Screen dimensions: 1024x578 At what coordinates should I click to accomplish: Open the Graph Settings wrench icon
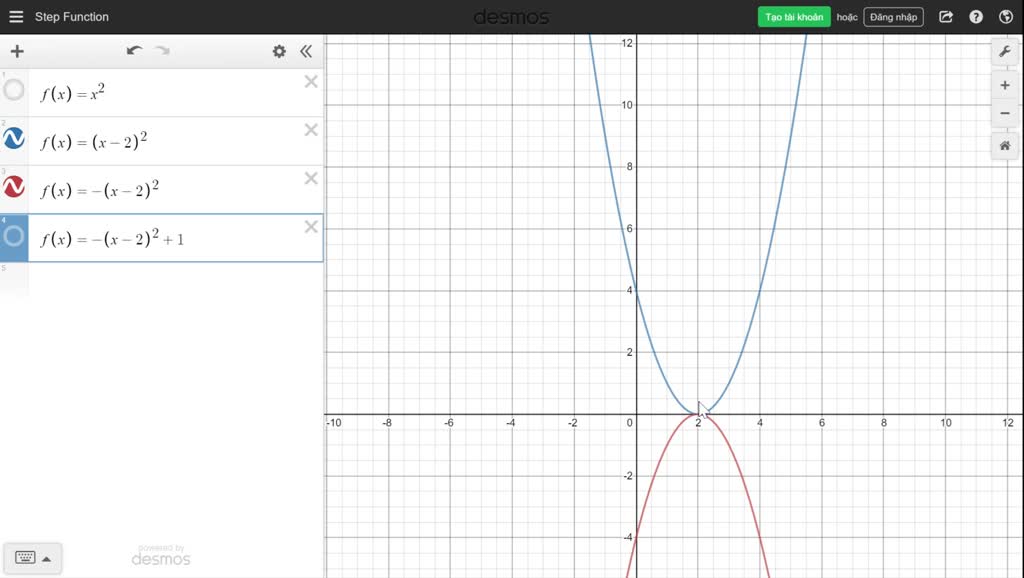(1004, 50)
